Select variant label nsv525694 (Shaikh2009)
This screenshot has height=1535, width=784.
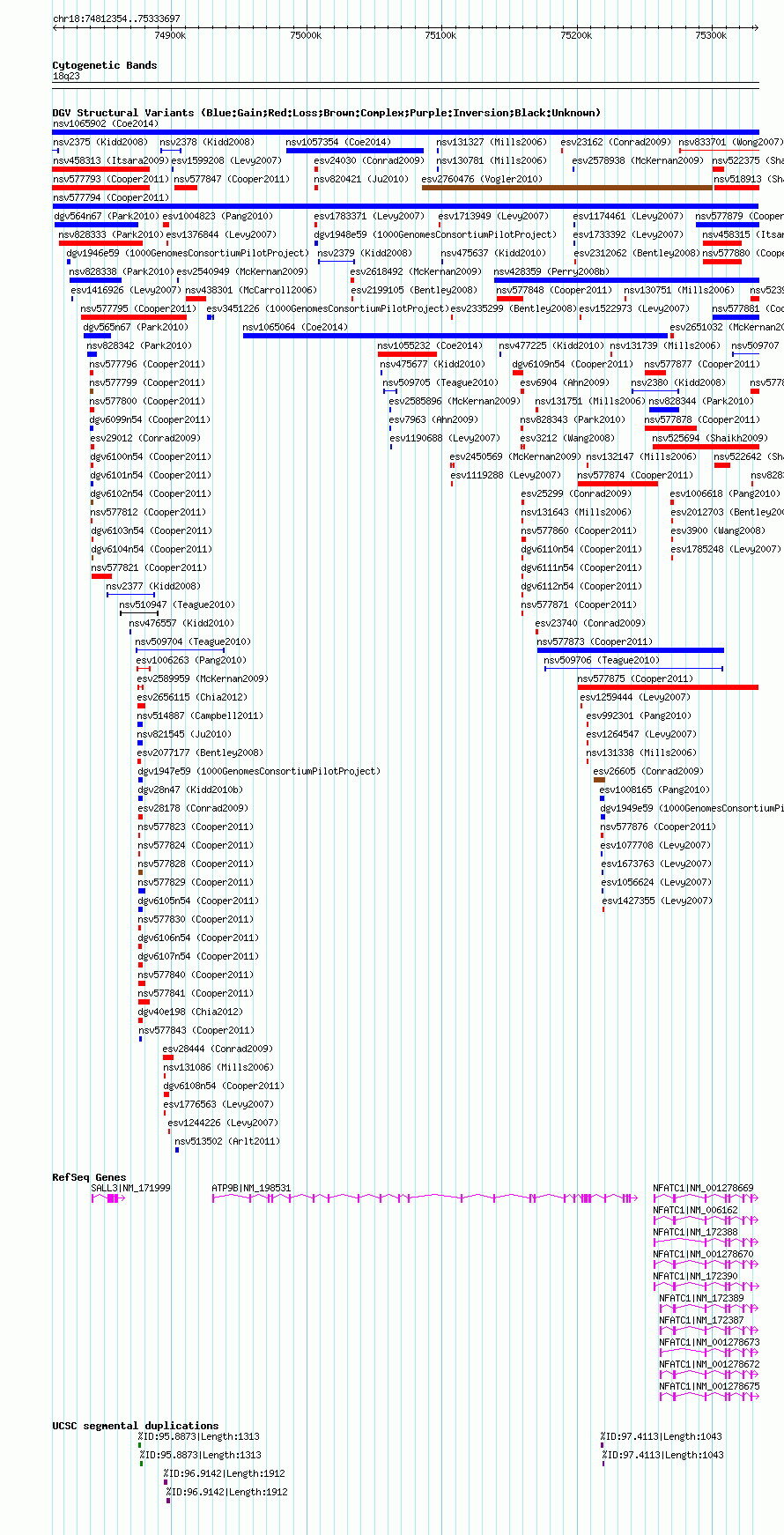pos(710,438)
